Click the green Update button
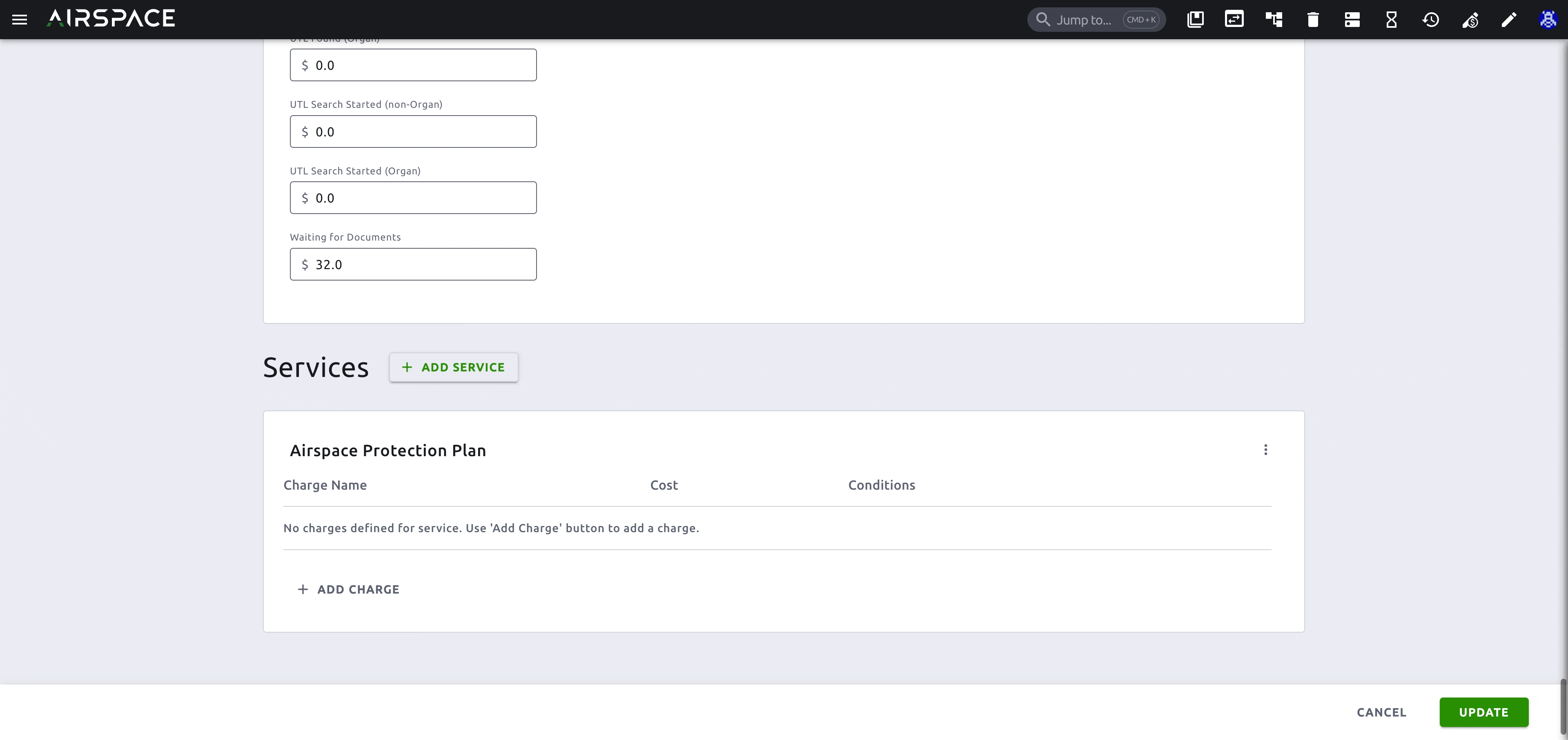The height and width of the screenshot is (740, 1568). coord(1483,712)
